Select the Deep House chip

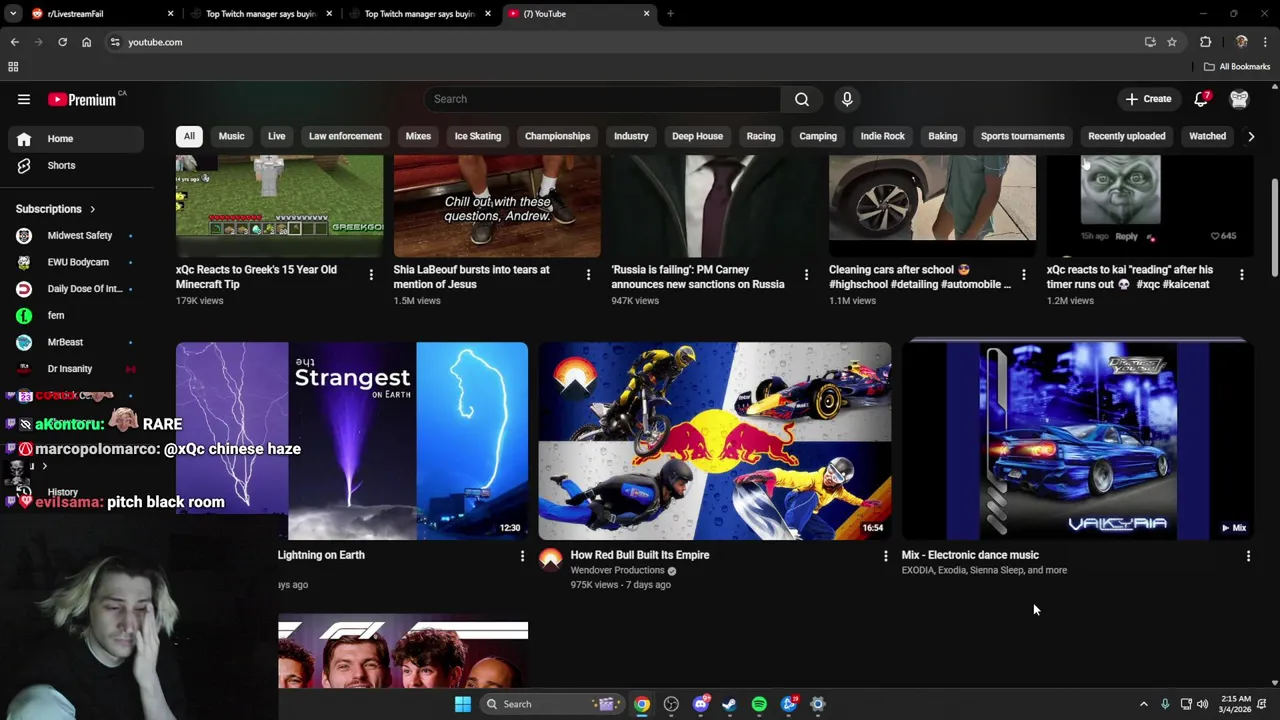point(697,136)
